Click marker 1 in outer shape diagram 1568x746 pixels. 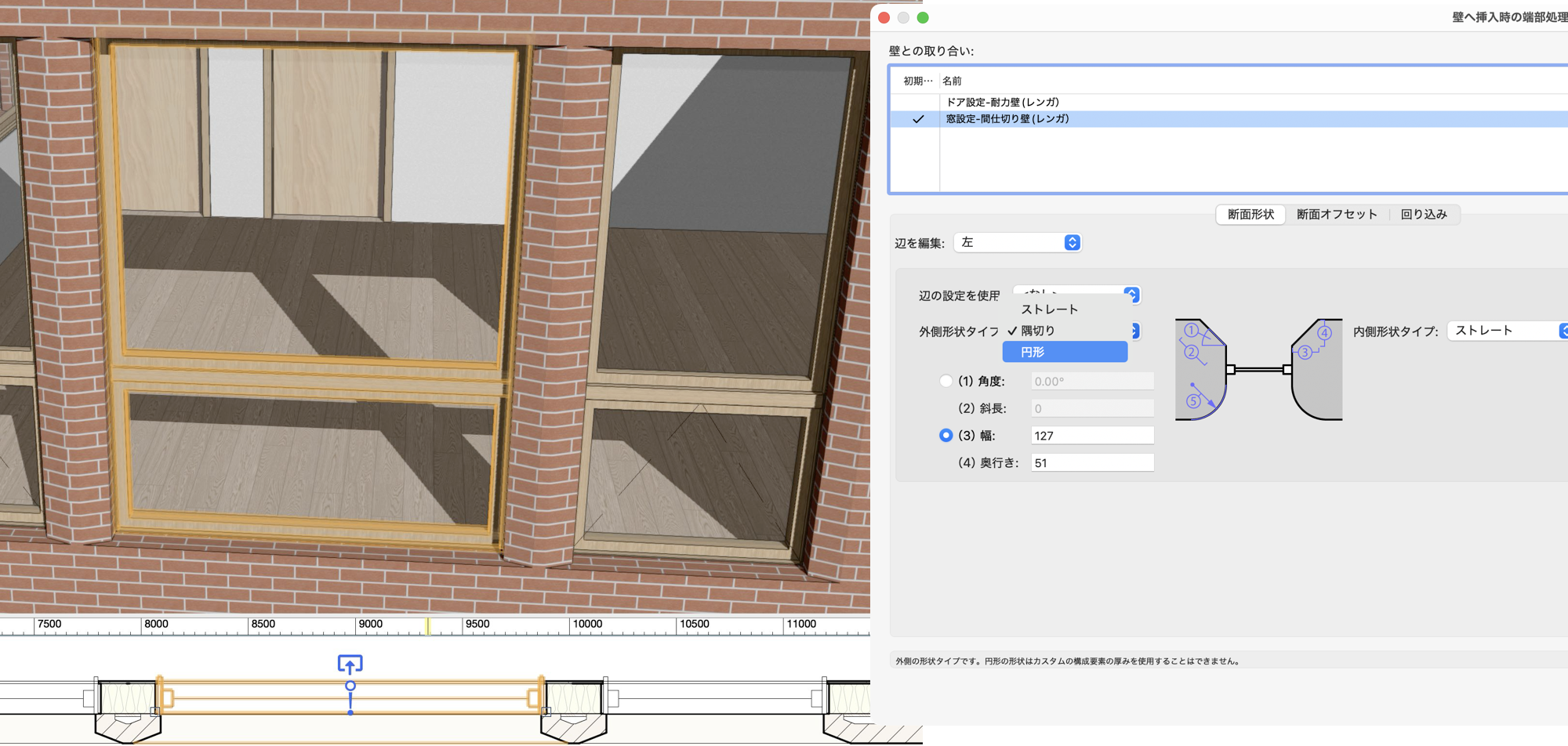[x=1191, y=330]
